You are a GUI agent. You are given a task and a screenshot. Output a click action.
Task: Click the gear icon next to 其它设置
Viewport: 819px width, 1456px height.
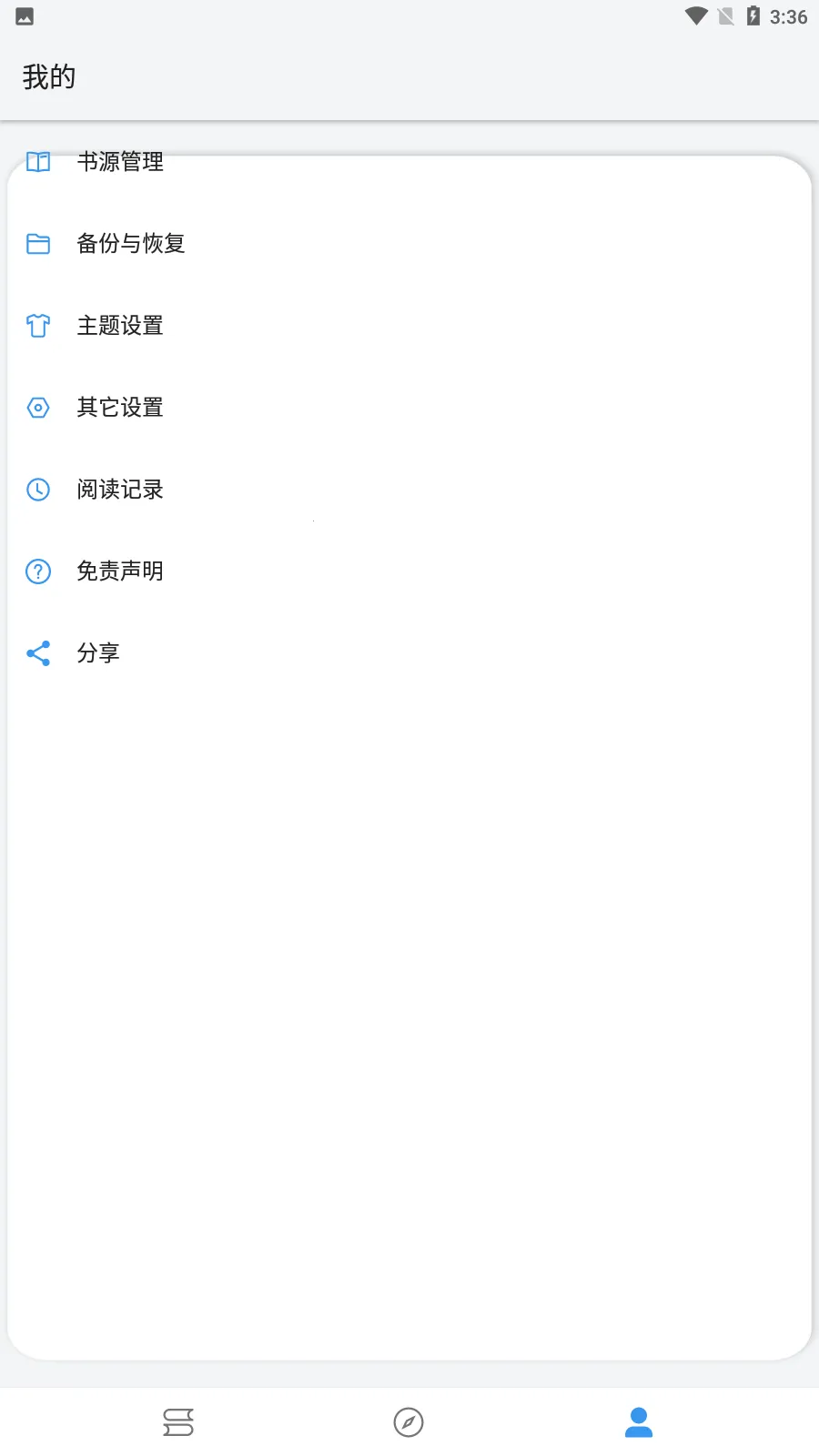(37, 408)
